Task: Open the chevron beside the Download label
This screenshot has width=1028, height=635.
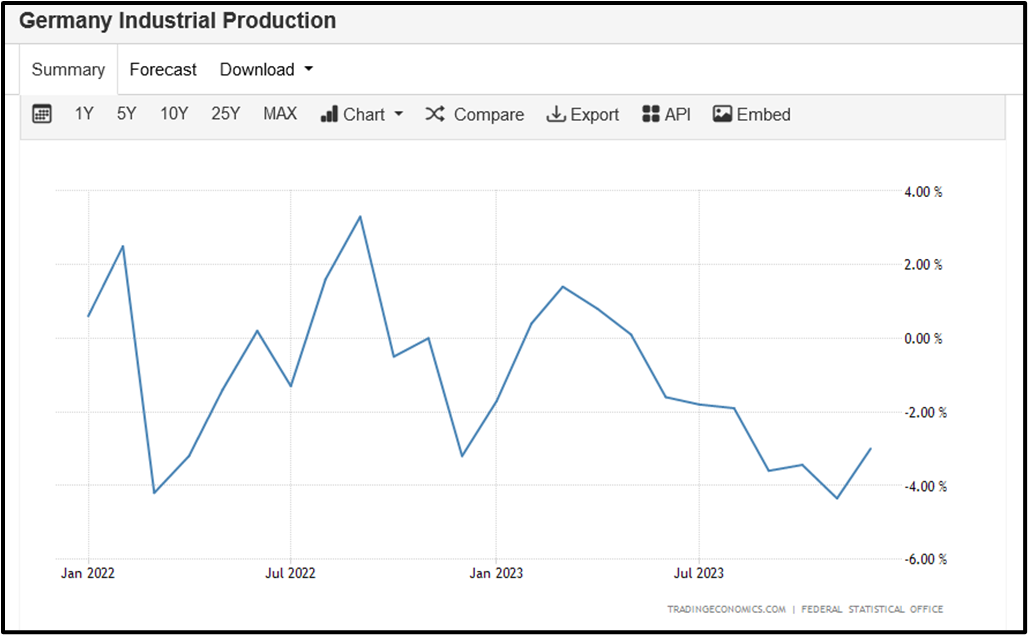Action: tap(308, 69)
